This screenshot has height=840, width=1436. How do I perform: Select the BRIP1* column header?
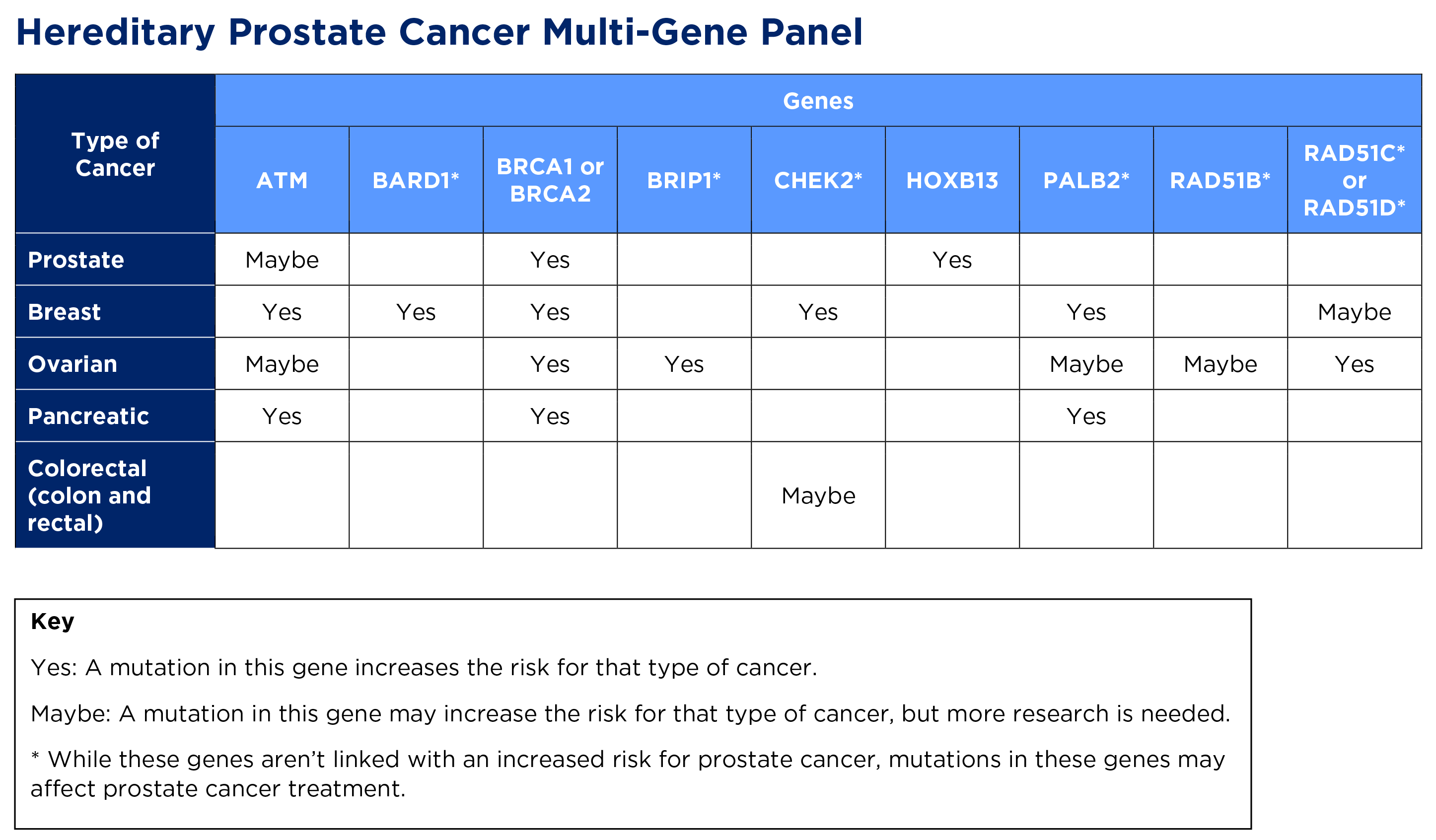tap(684, 180)
